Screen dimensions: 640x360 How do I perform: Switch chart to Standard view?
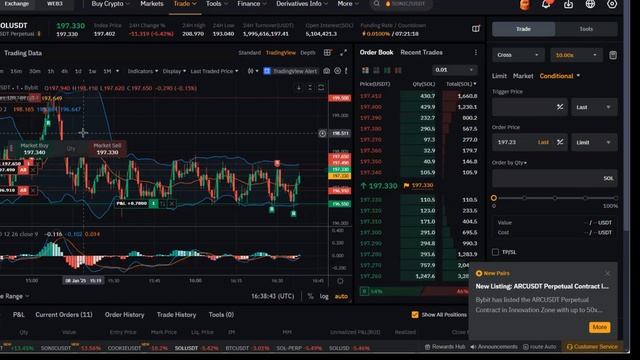249,53
